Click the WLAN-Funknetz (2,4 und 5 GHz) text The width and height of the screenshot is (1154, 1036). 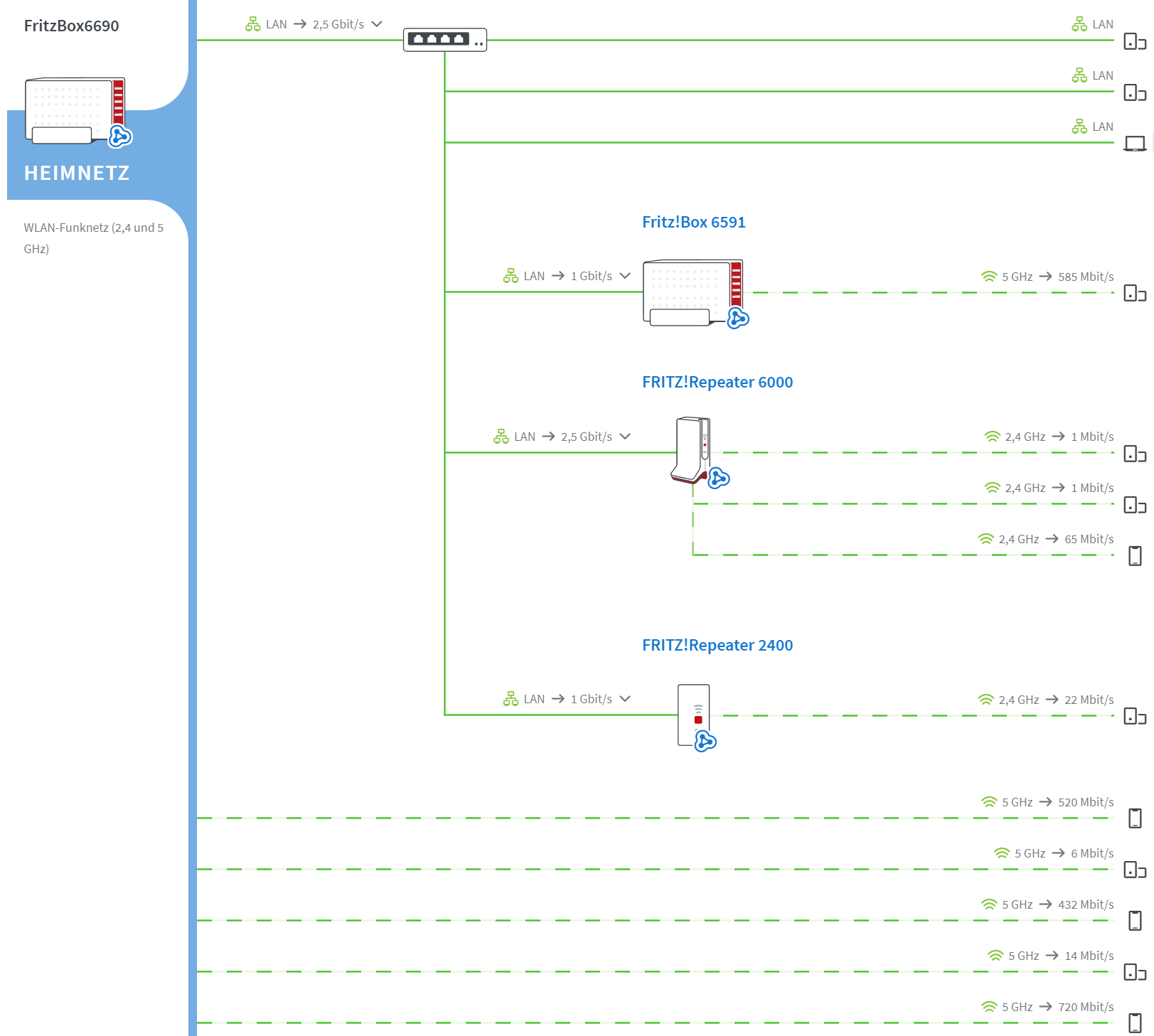click(x=94, y=238)
